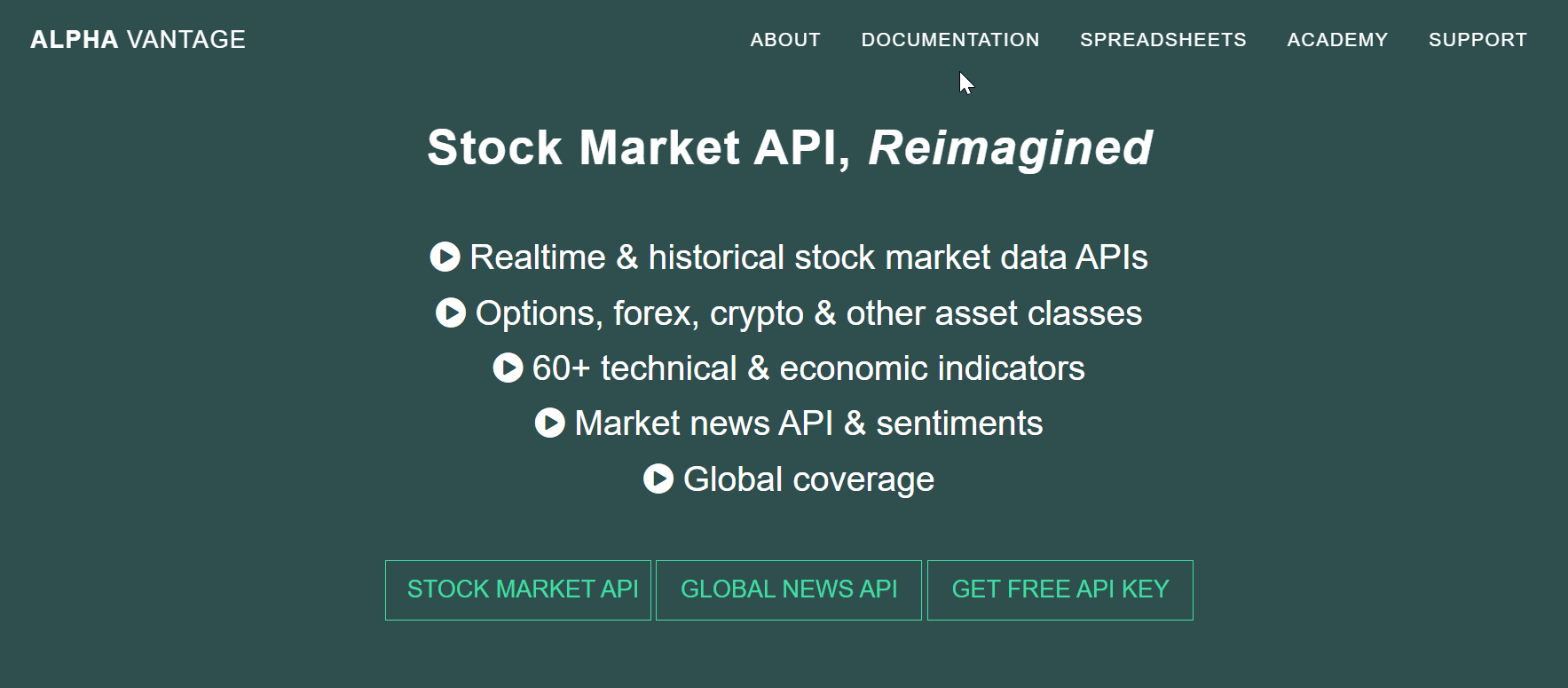
Task: Click the "Stock Market API, Reimagined" heading
Action: [x=790, y=147]
